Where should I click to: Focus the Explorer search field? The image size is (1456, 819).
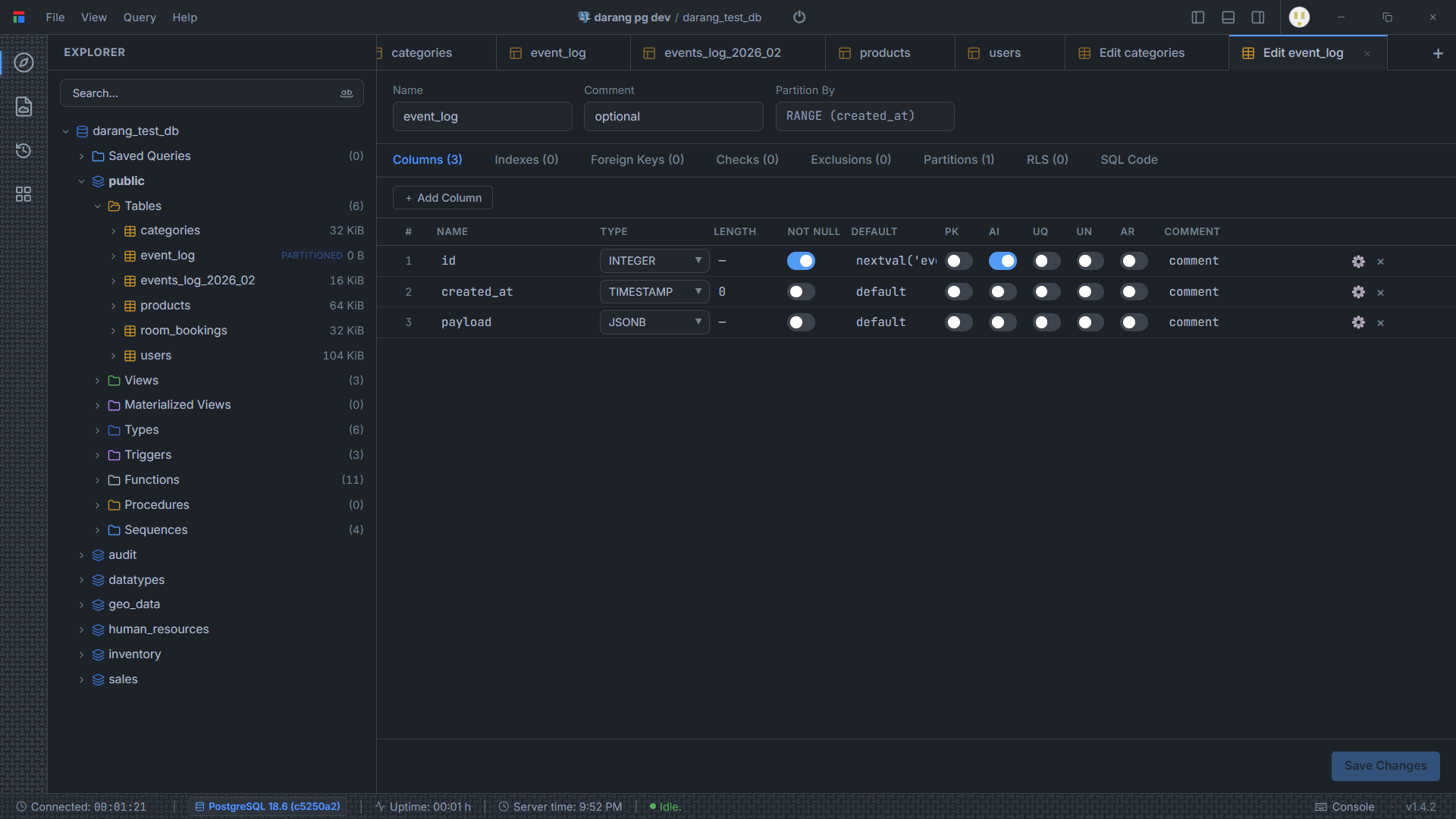point(212,93)
